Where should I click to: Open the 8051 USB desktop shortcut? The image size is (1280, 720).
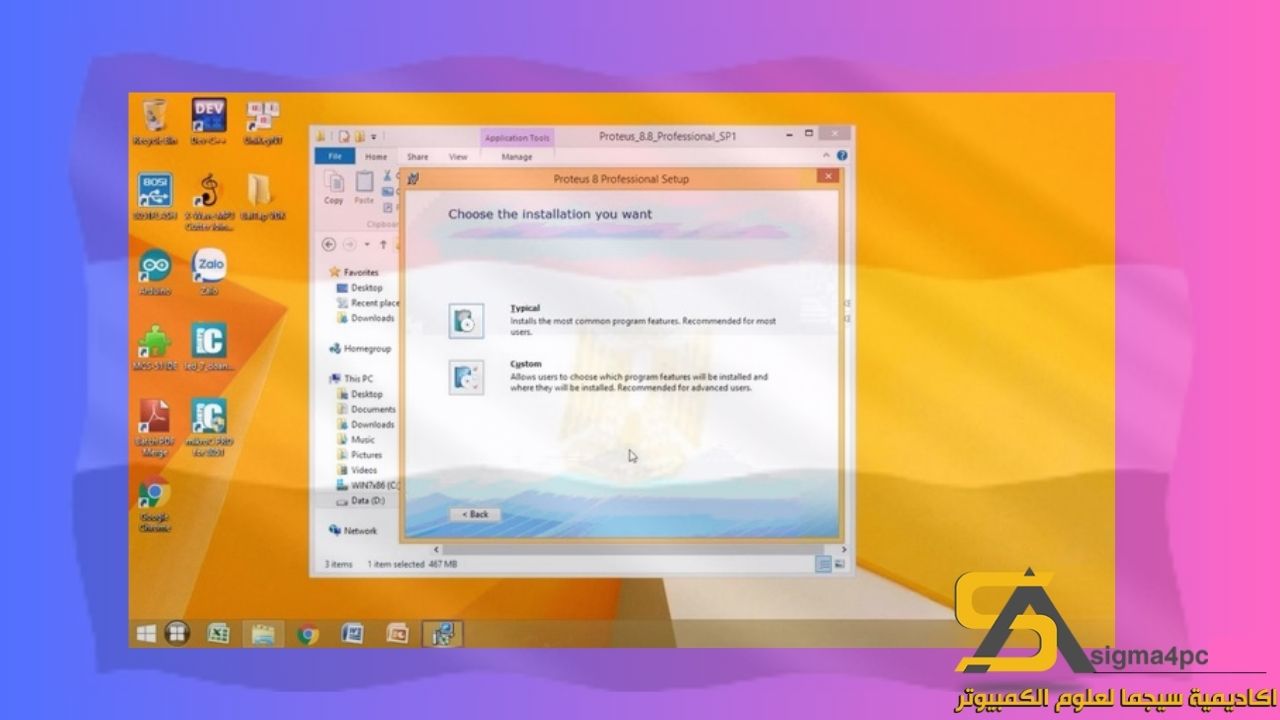(155, 197)
